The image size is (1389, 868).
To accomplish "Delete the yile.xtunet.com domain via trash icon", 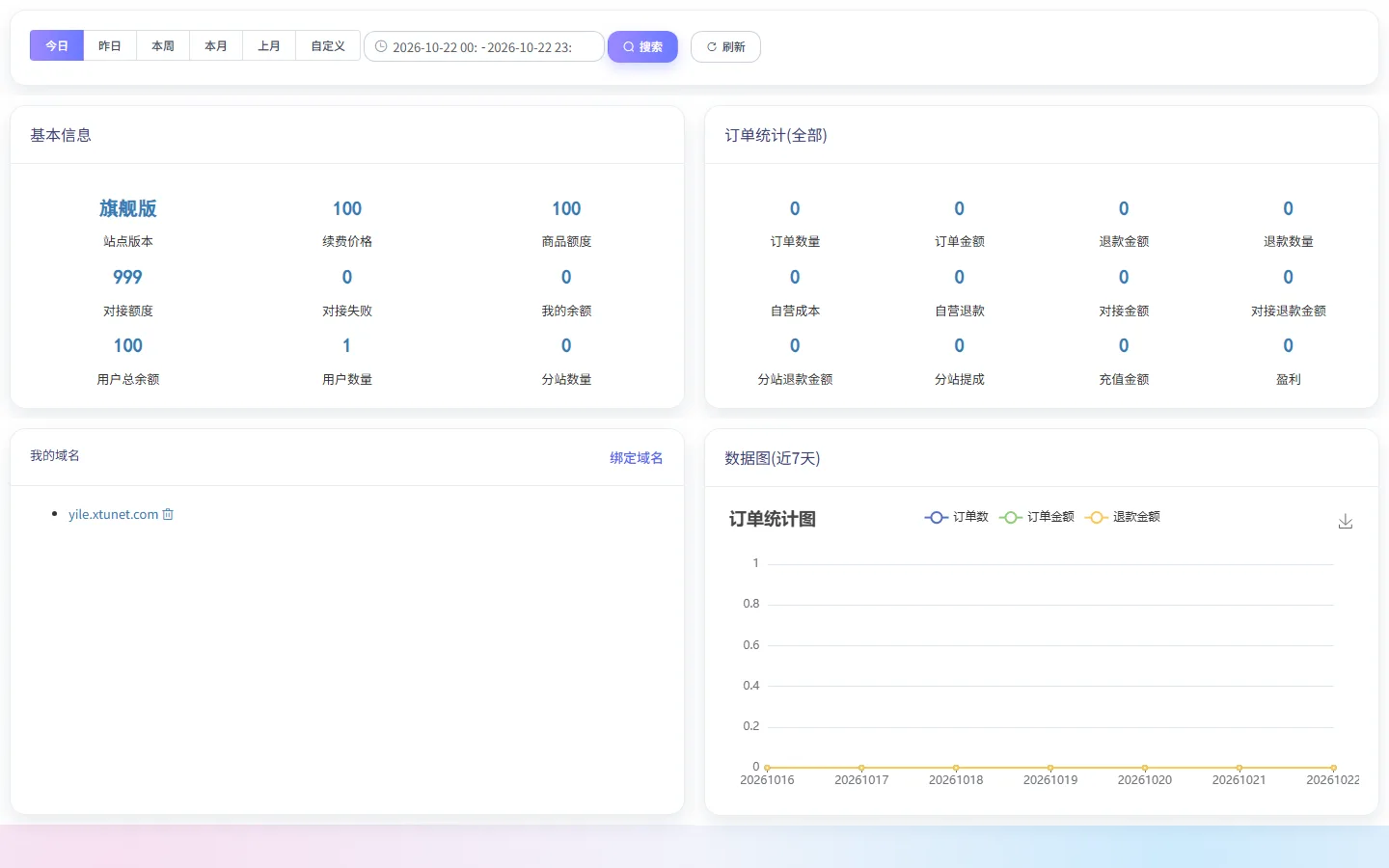I will point(168,514).
